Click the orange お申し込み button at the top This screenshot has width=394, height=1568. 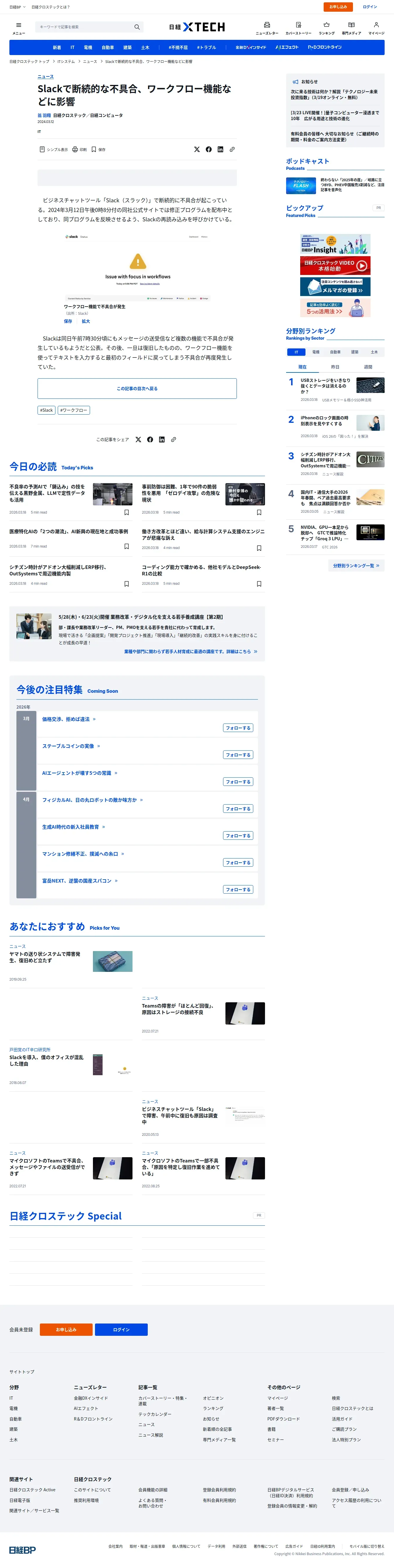coord(338,7)
